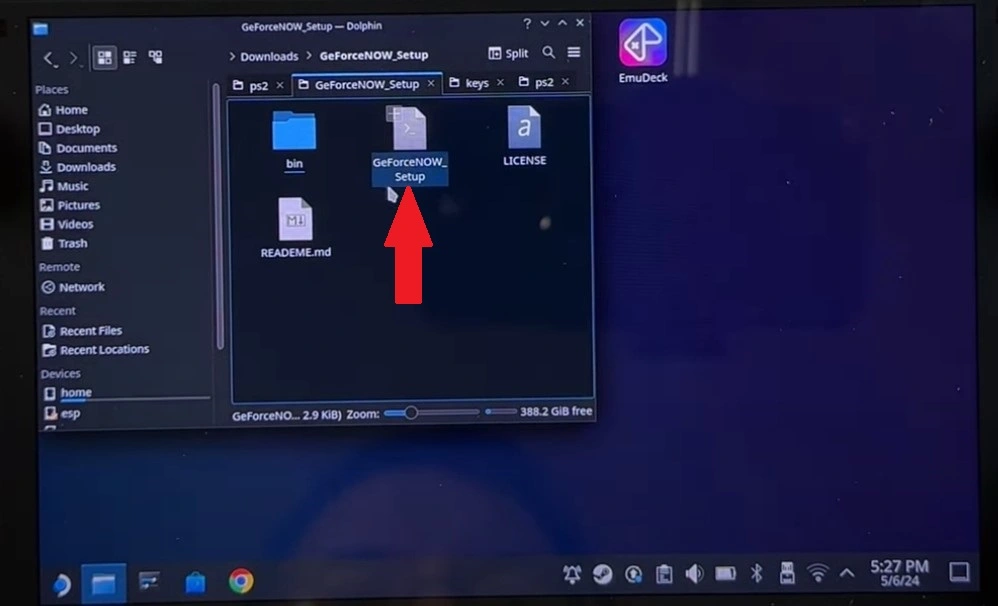Open Downloads in Places

(77, 167)
